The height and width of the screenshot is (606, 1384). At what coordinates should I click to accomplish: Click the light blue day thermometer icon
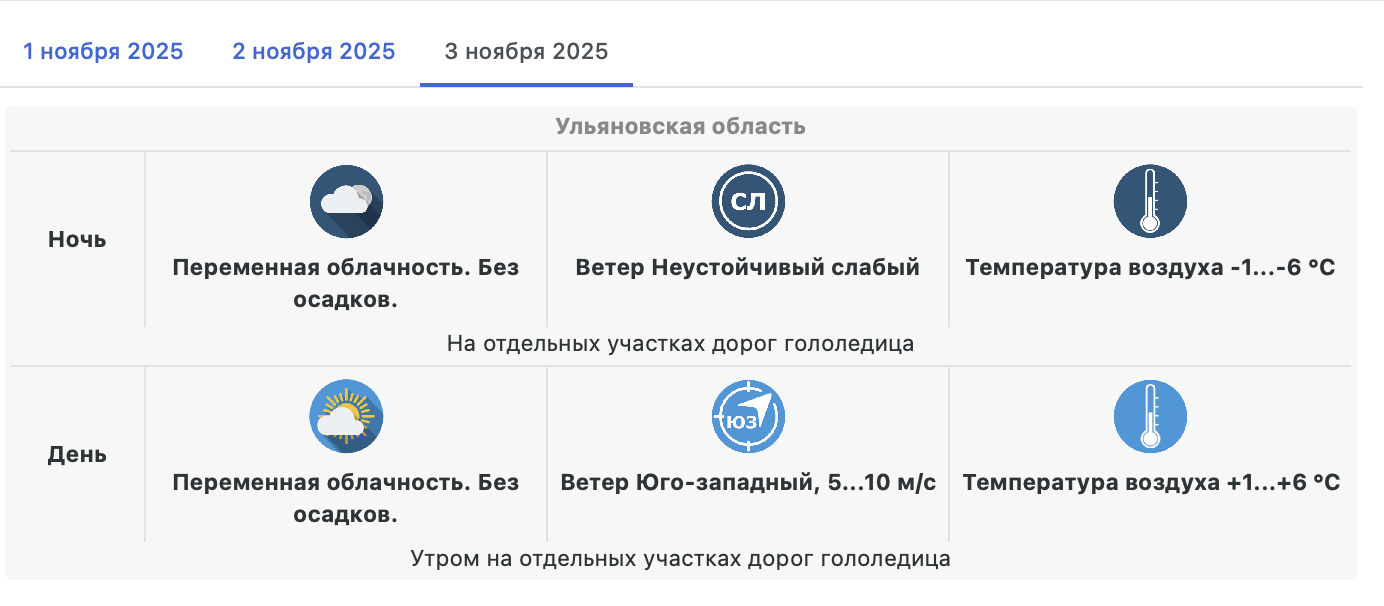[x=1150, y=417]
